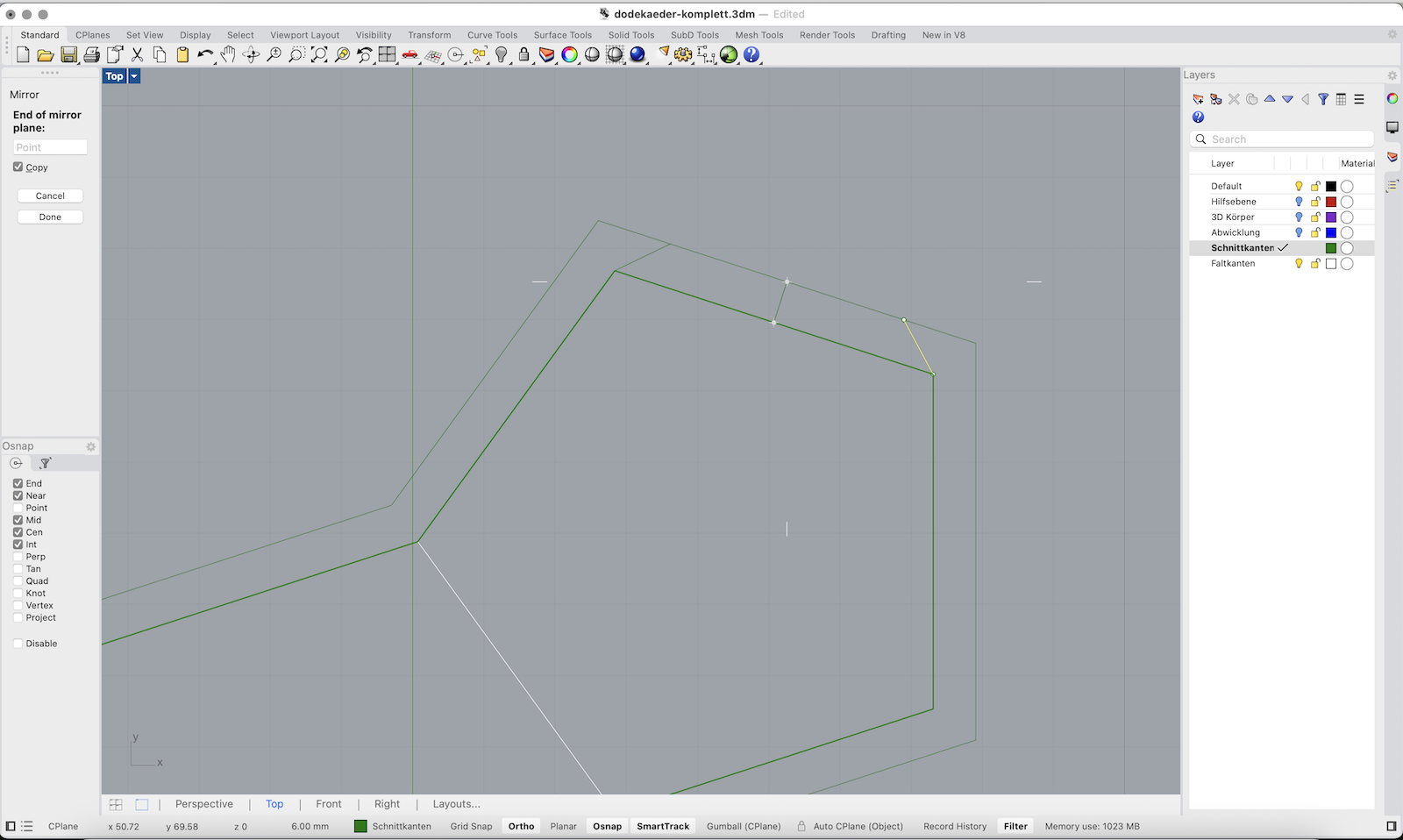Switch to Perspective viewport tab
The width and height of the screenshot is (1403, 840).
(x=204, y=804)
